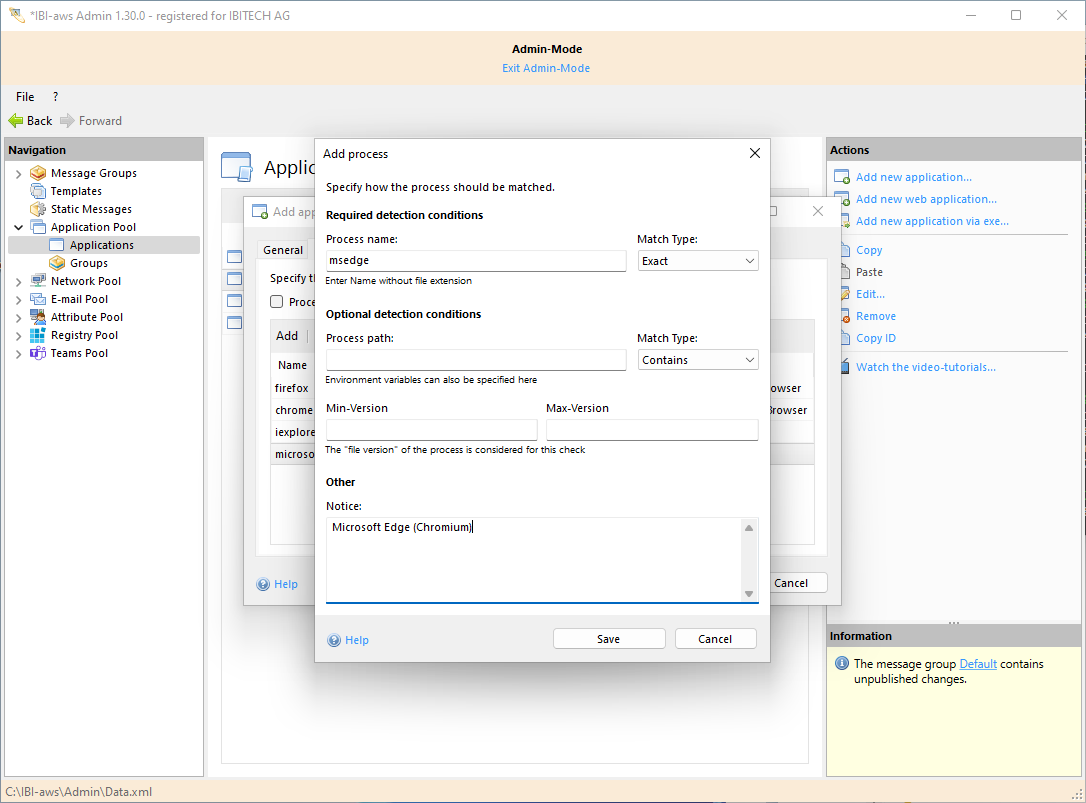The image size is (1086, 803).
Task: Switch to the General tab
Action: tap(283, 249)
